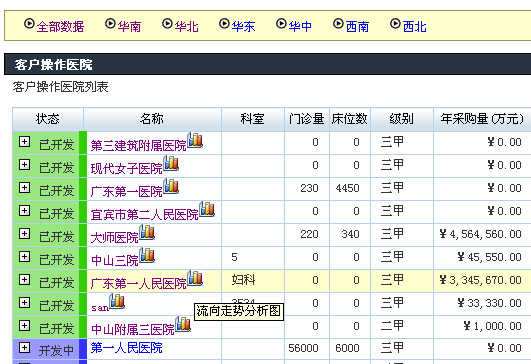The height and width of the screenshot is (364, 531).
Task: Open trend chart icon for 广东第一医院
Action: [x=171, y=186]
